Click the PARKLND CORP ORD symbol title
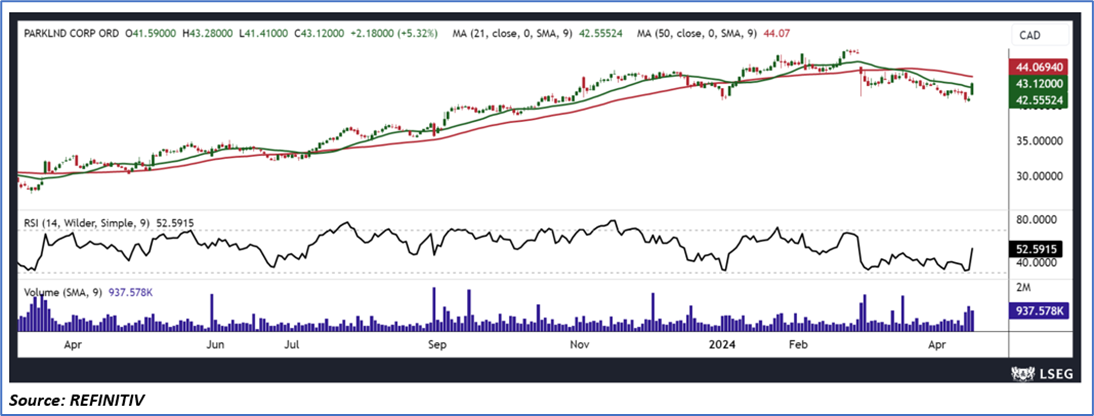The width and height of the screenshot is (1094, 416). pyautogui.click(x=70, y=32)
